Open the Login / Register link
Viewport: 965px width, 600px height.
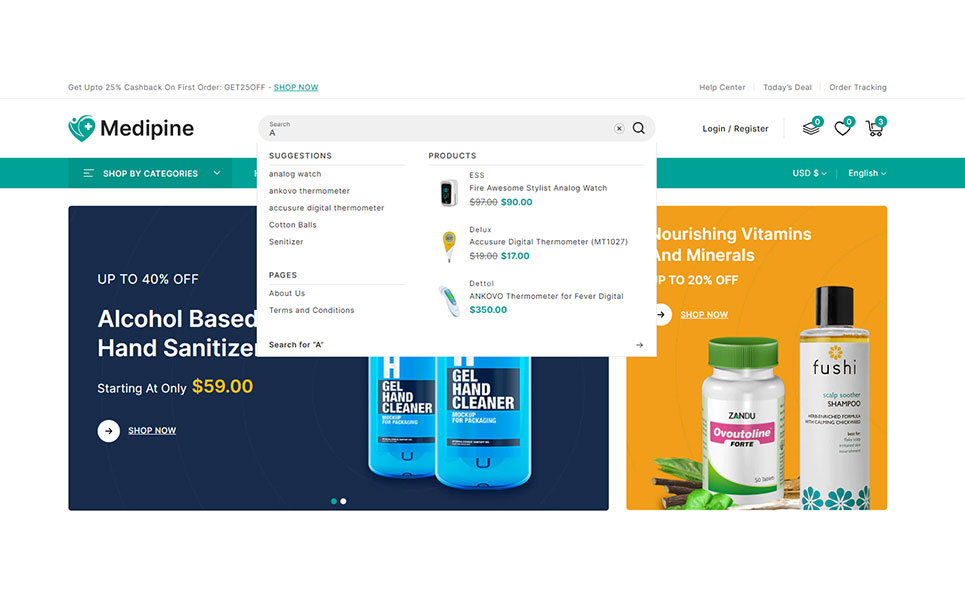point(735,129)
